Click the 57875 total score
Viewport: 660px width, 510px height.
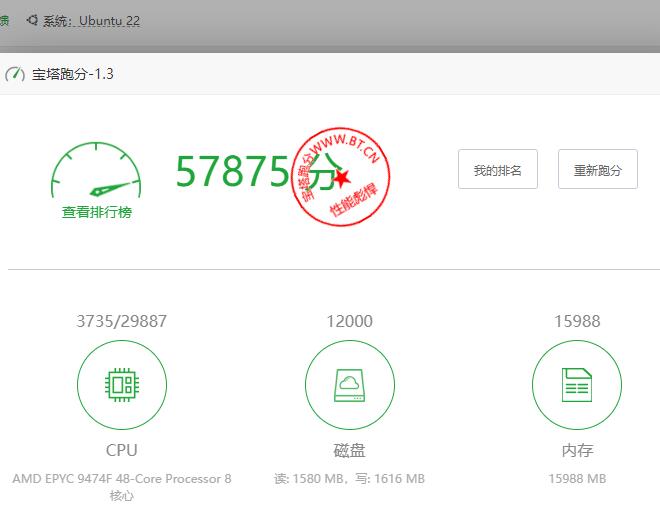click(x=232, y=171)
